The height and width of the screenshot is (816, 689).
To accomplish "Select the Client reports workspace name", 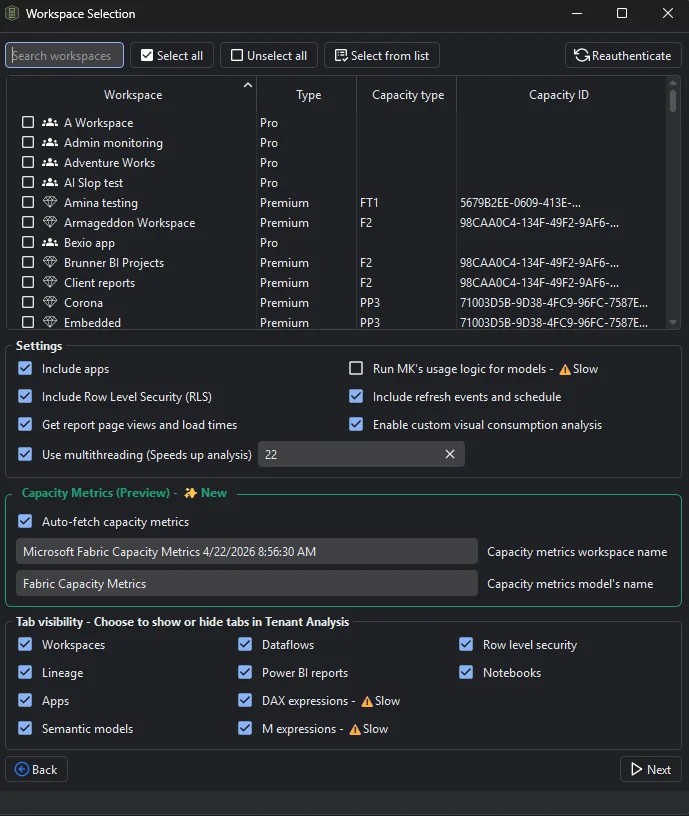I will point(99,283).
